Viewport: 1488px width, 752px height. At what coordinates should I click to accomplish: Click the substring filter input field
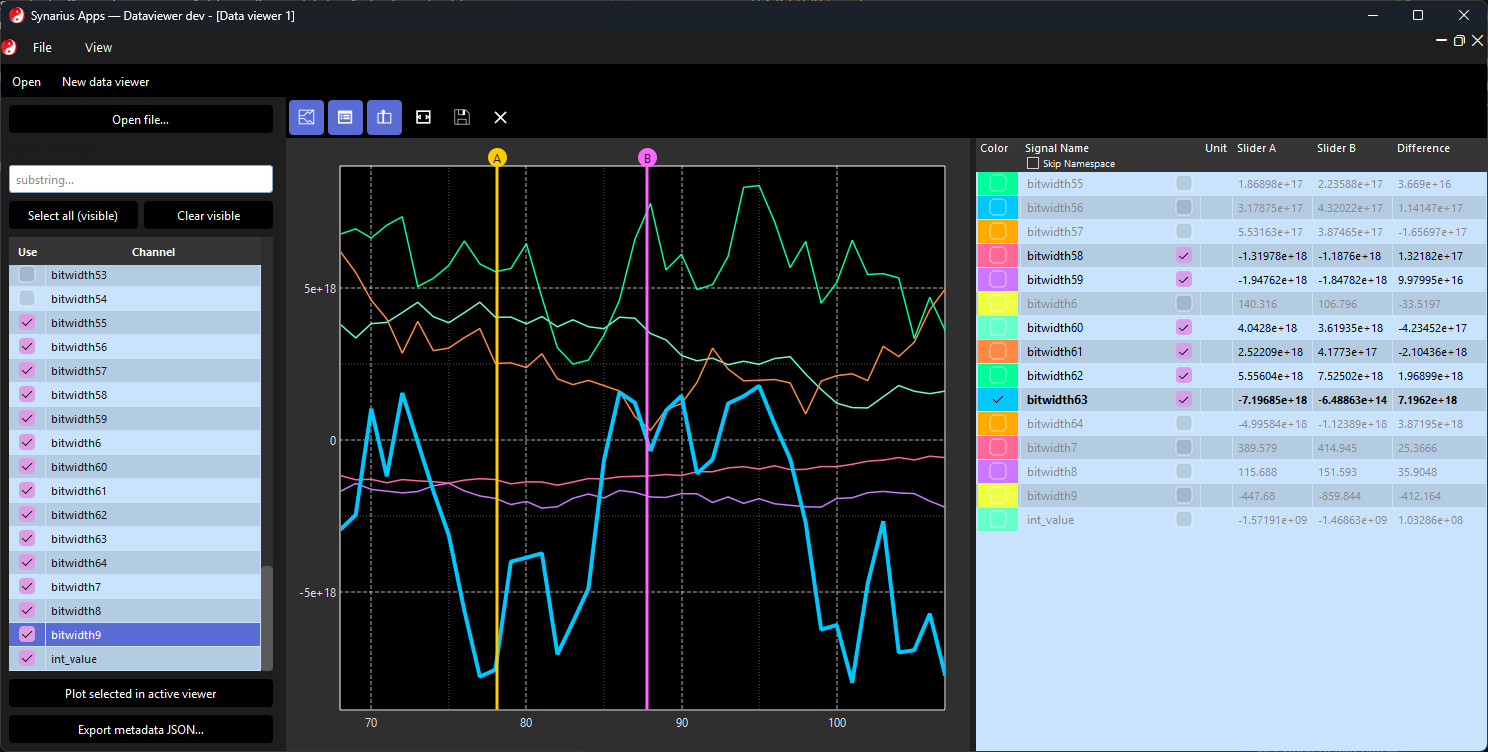click(140, 179)
